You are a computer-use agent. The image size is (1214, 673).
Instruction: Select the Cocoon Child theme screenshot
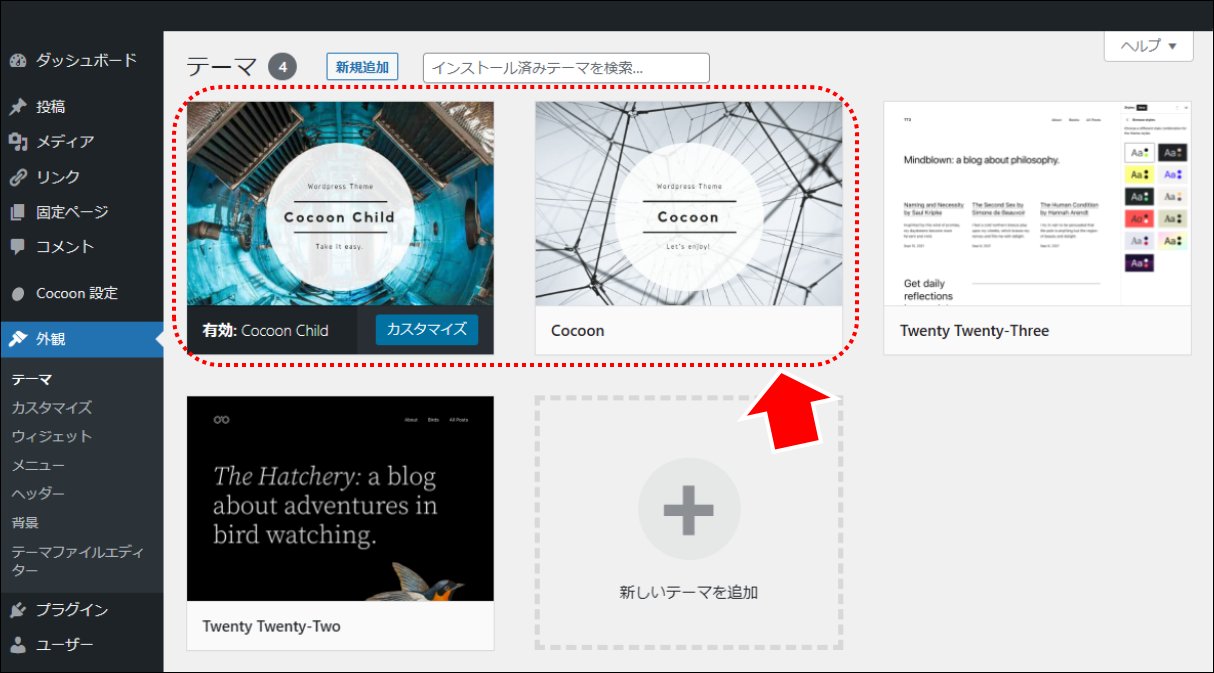click(x=340, y=204)
